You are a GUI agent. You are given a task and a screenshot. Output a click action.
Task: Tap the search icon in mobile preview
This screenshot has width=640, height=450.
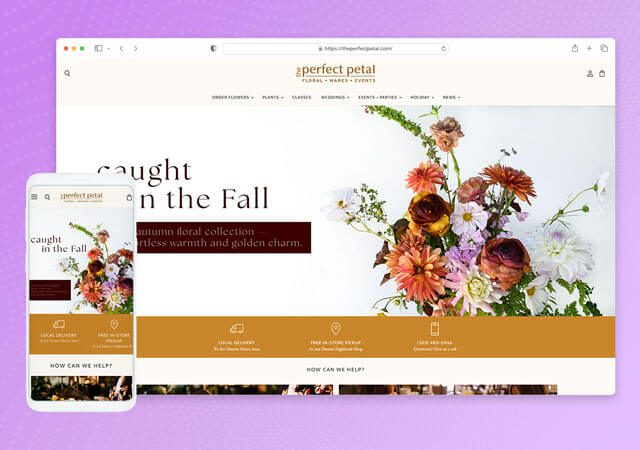click(47, 197)
